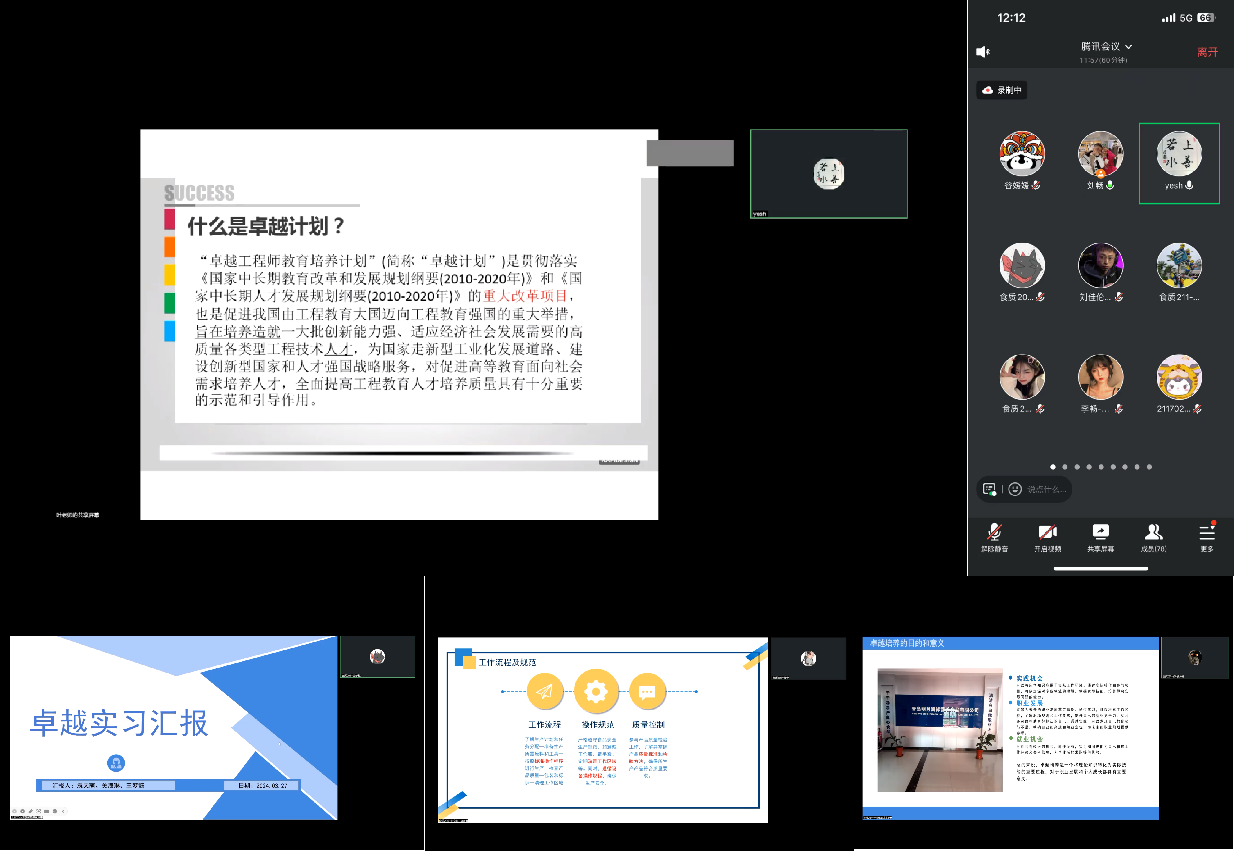The height and width of the screenshot is (851, 1235).
Task: Click the gear 操作规范 circle icon
Action: pyautogui.click(x=596, y=691)
